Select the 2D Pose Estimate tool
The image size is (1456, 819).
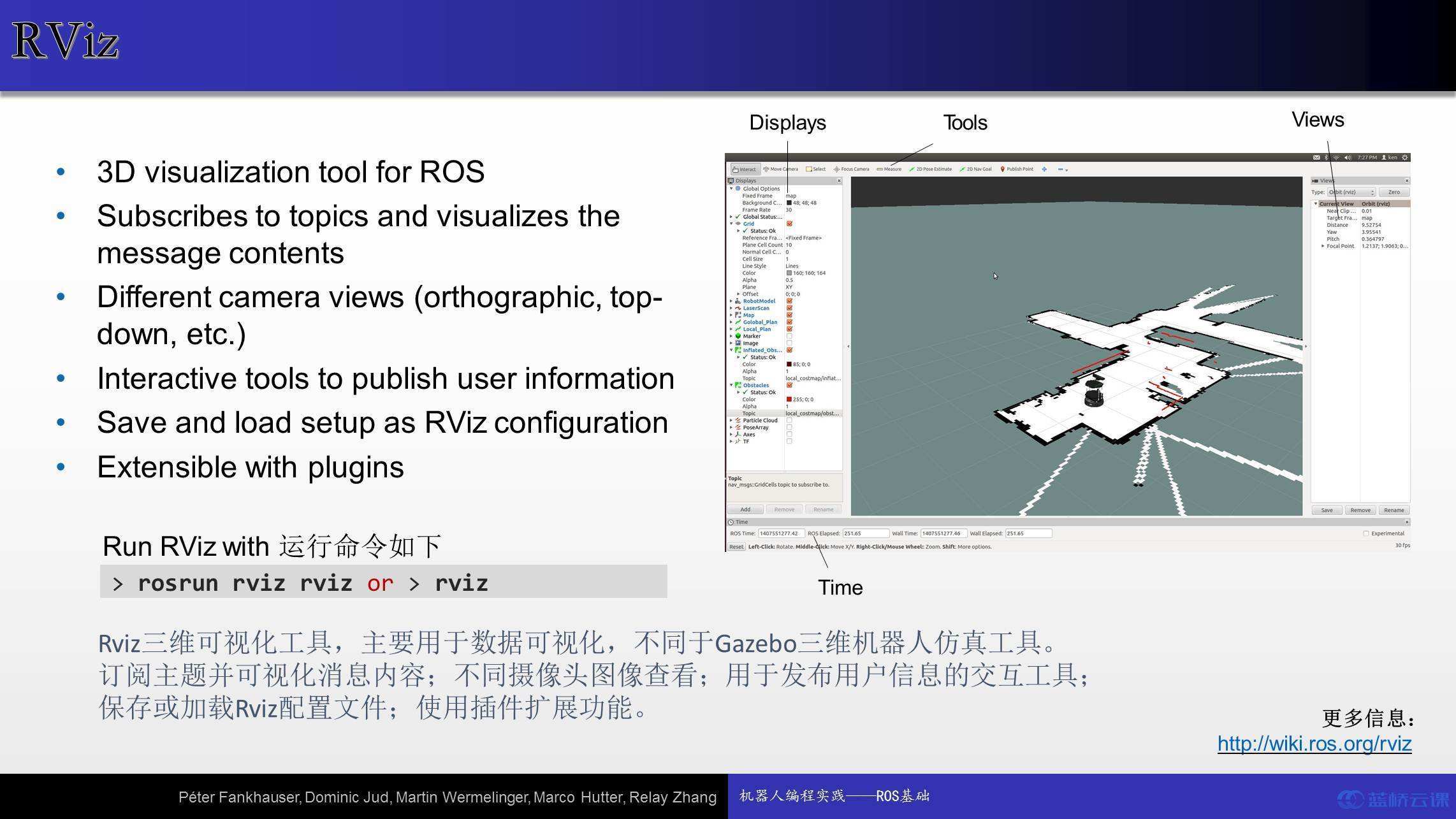click(x=930, y=170)
